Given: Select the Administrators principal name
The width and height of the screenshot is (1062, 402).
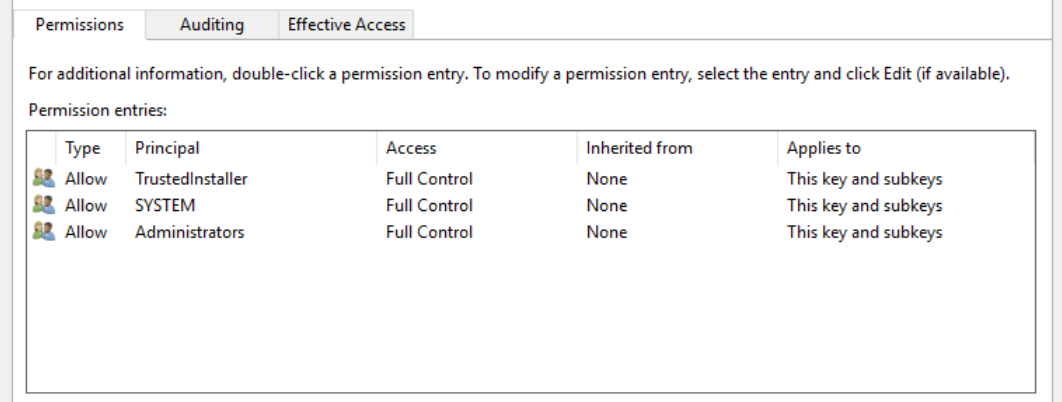Looking at the screenshot, I should pos(189,232).
